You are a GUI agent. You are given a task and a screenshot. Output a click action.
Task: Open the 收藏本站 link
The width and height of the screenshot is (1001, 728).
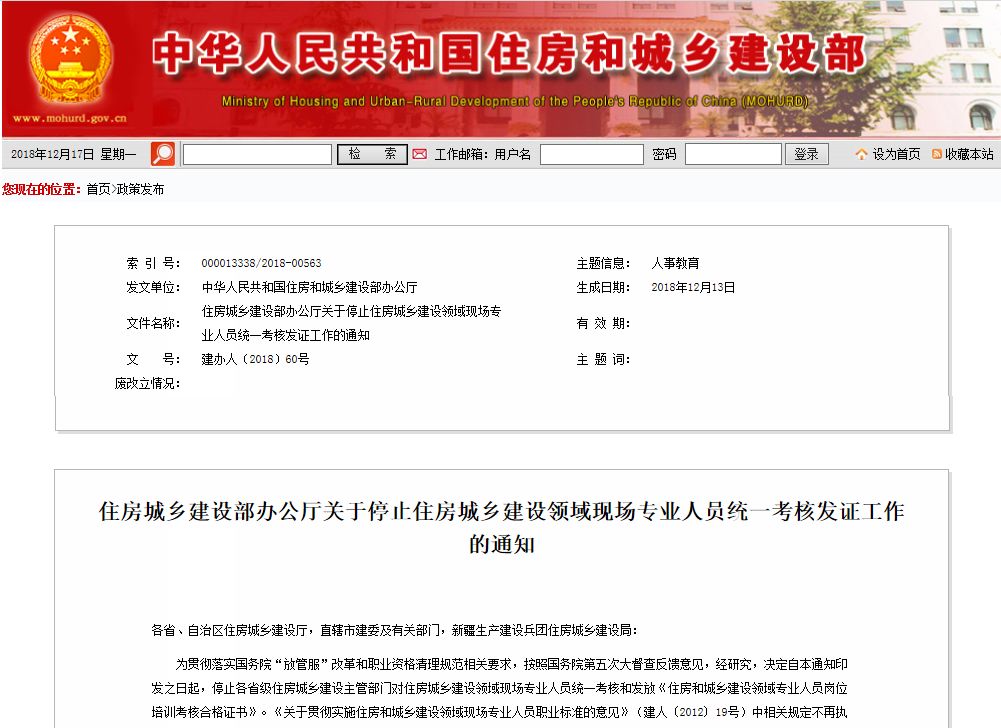pyautogui.click(x=969, y=155)
